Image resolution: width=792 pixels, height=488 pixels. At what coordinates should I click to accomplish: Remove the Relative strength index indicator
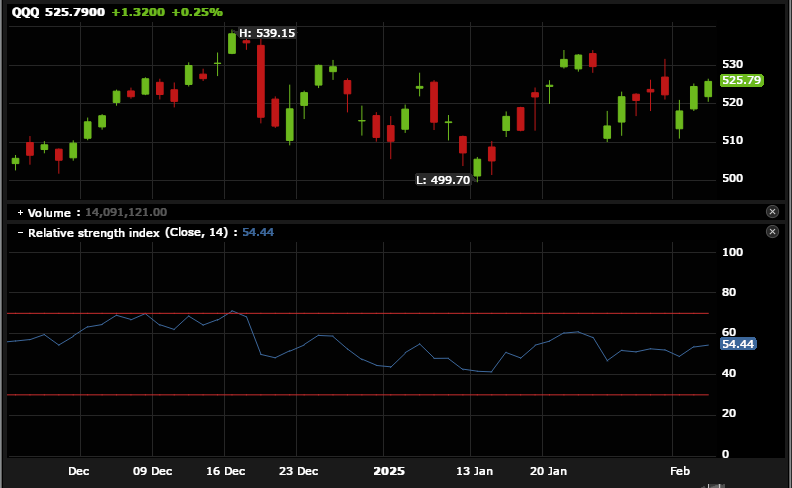772,232
